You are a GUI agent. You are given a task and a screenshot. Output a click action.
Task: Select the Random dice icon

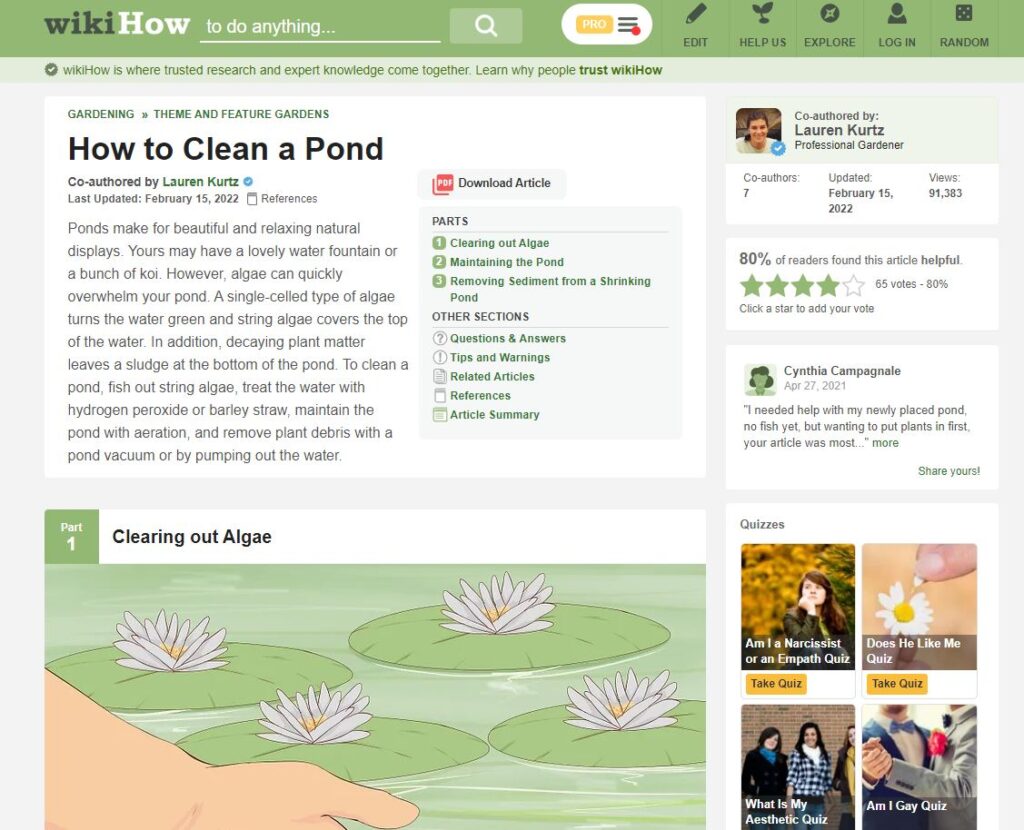click(x=964, y=13)
